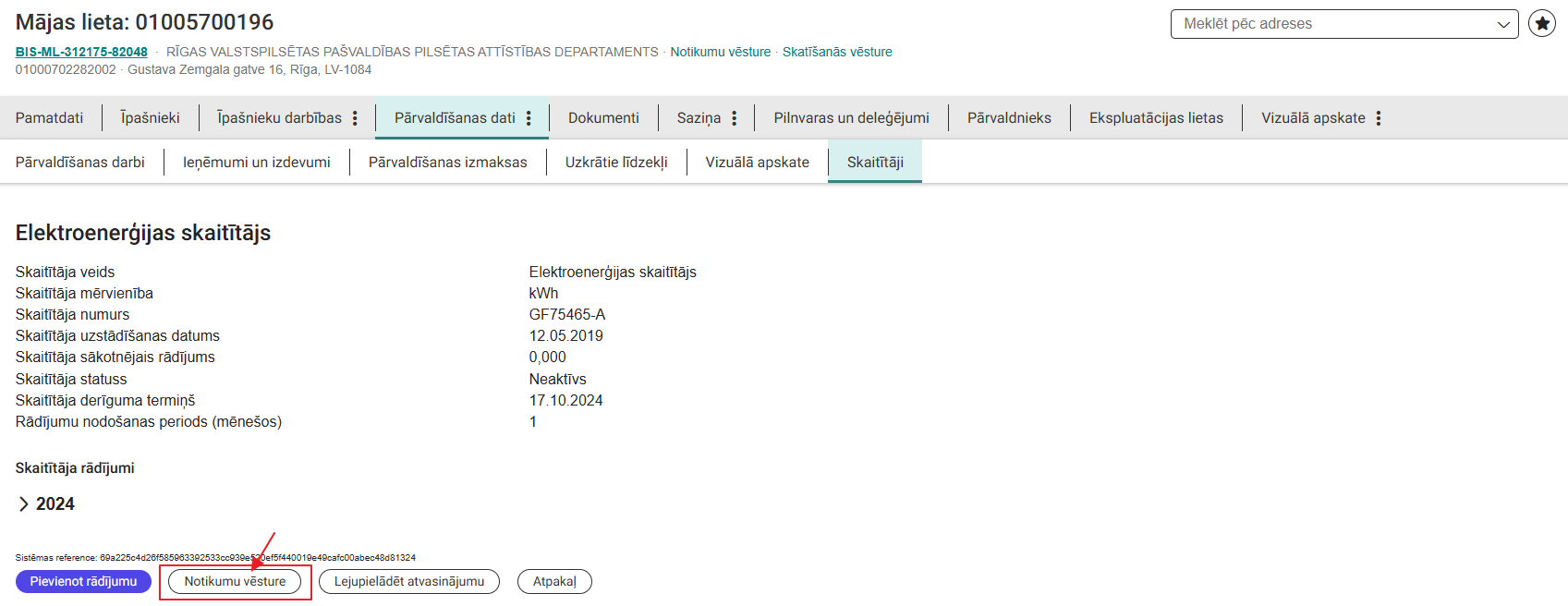Open the address search dropdown arrow
Image resolution: width=1568 pixels, height=606 pixels.
(x=1503, y=24)
